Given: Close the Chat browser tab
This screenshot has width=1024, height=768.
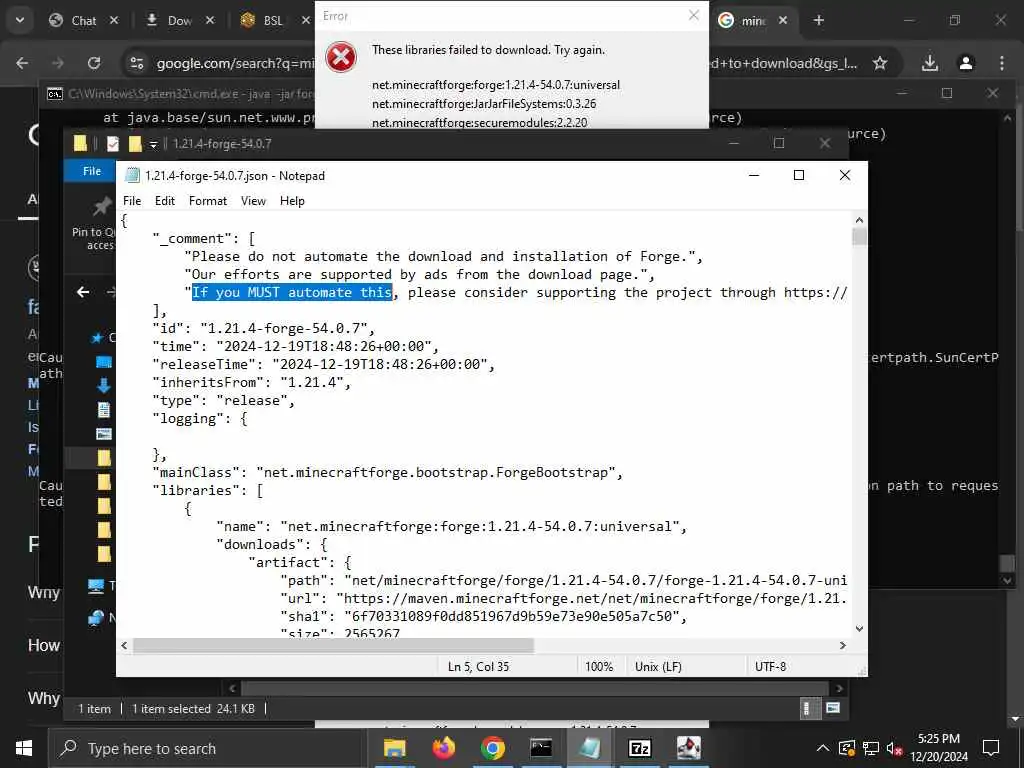Looking at the screenshot, I should tap(114, 20).
